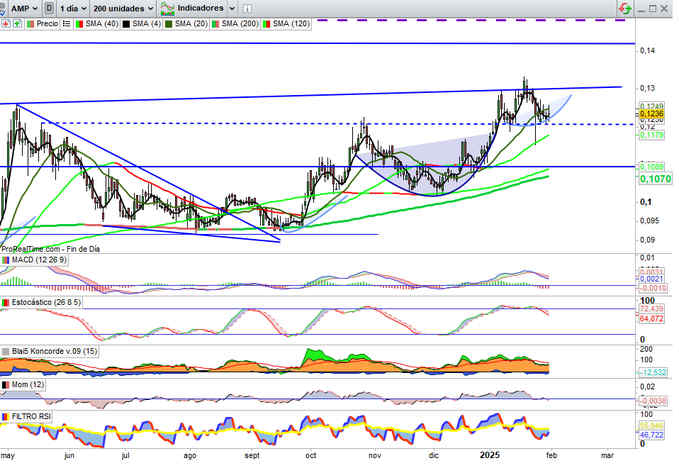Select the SMA (200) indicator label

pos(240,22)
